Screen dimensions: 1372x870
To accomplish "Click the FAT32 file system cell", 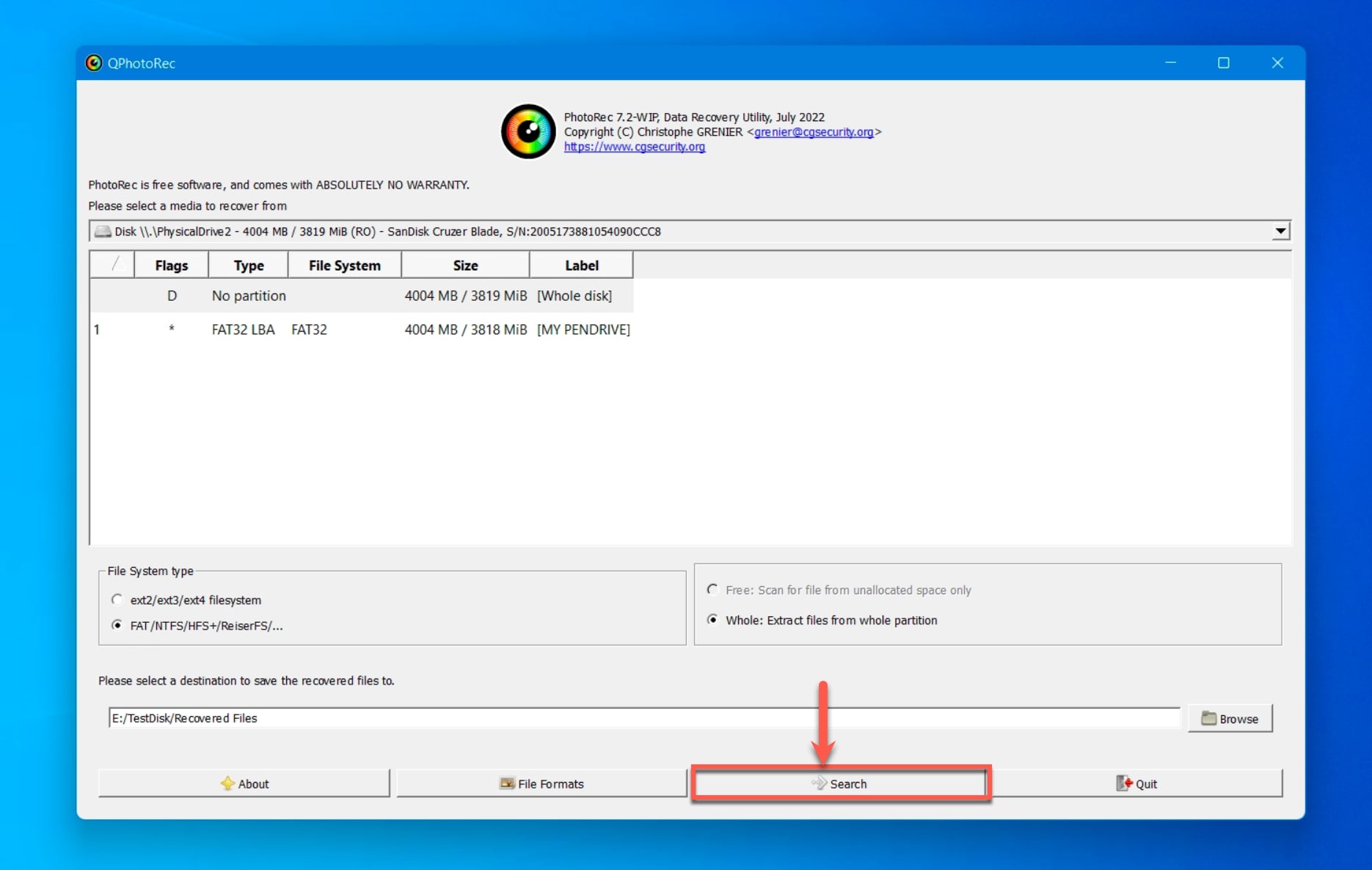I will (309, 329).
